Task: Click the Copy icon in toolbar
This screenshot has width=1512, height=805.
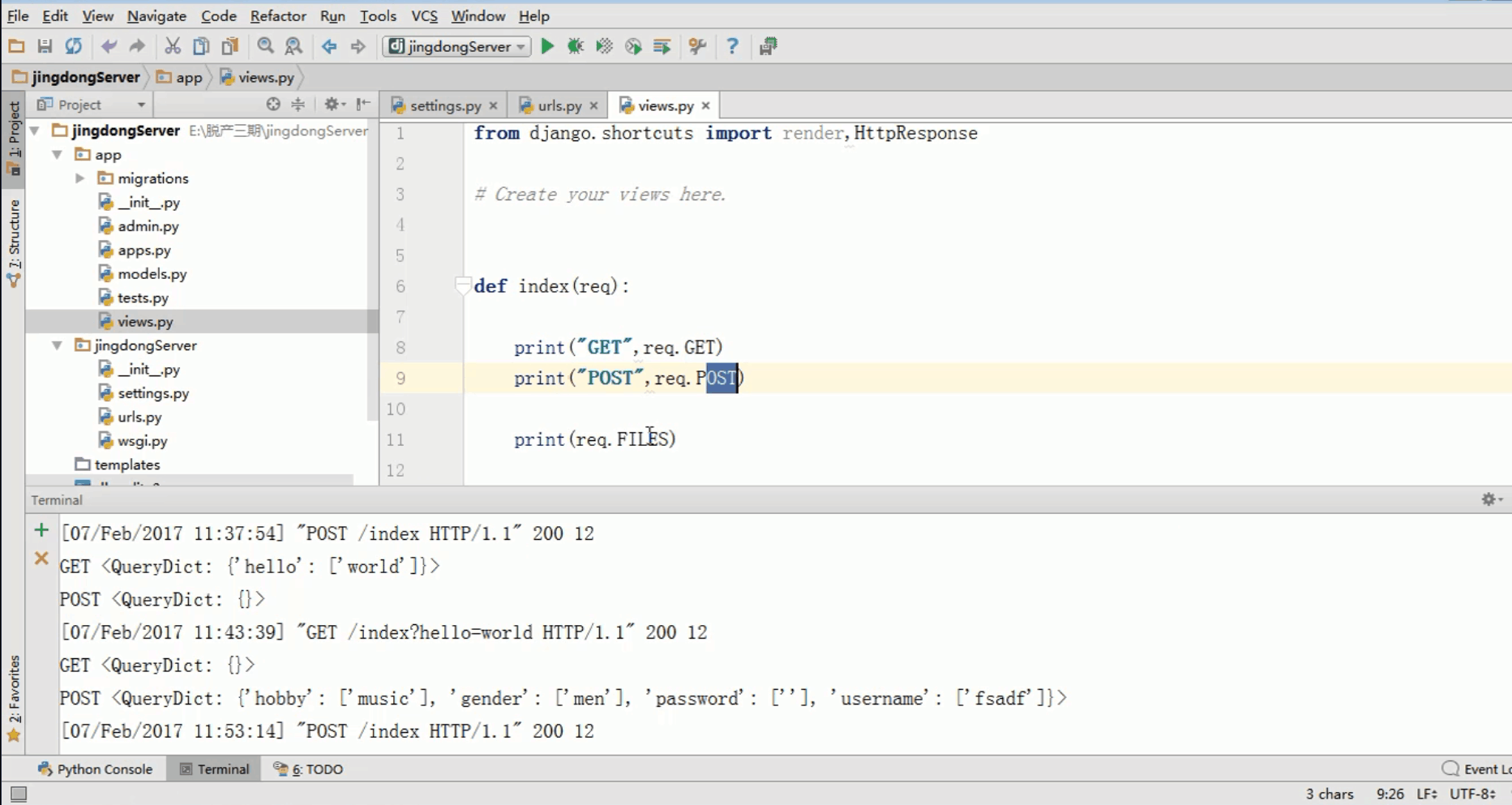Action: coord(201,46)
